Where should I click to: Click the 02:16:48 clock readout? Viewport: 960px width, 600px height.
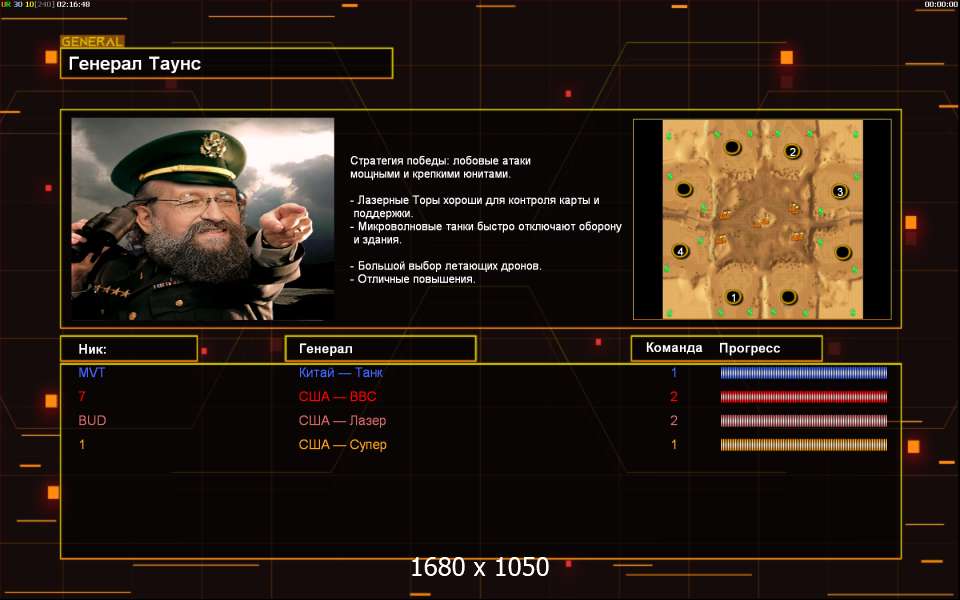point(73,4)
